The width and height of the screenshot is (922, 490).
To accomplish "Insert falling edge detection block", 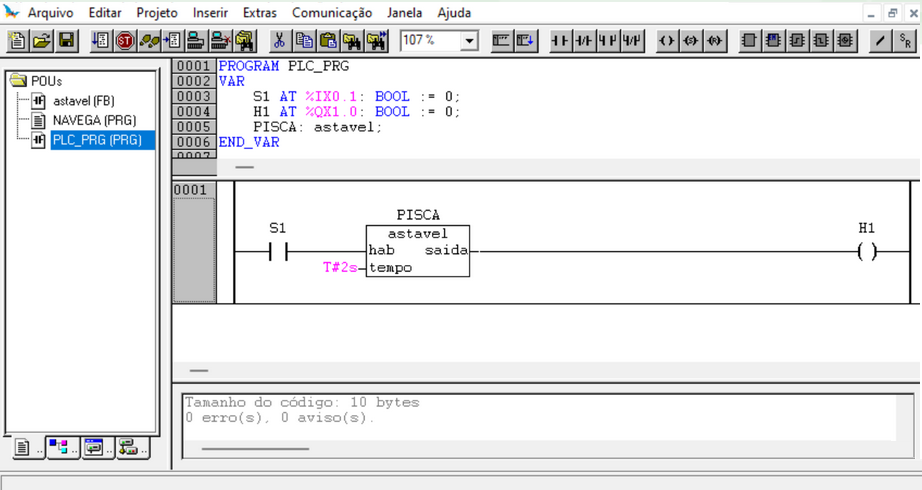I will tap(821, 41).
